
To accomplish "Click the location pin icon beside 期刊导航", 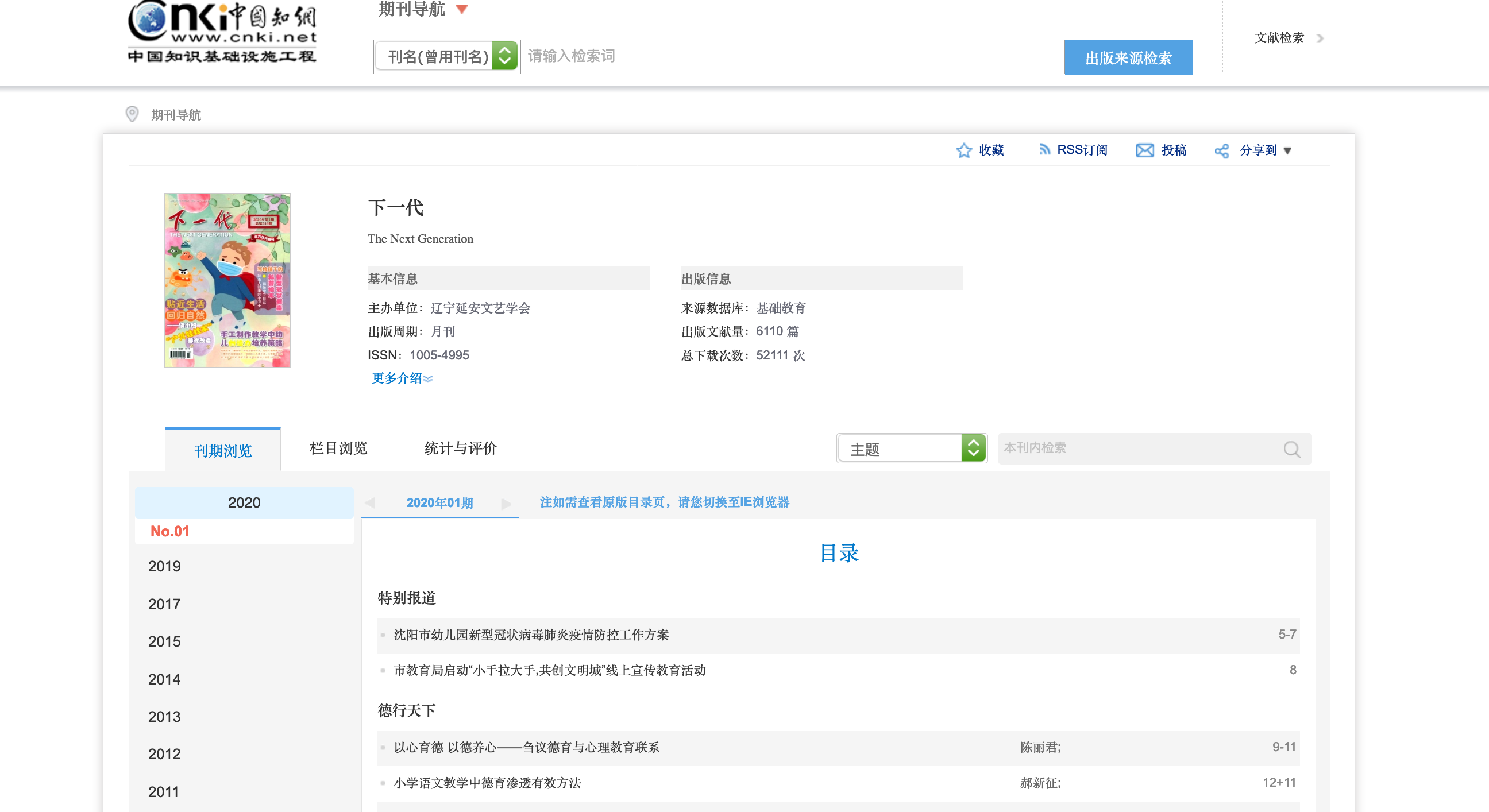I will tap(132, 114).
